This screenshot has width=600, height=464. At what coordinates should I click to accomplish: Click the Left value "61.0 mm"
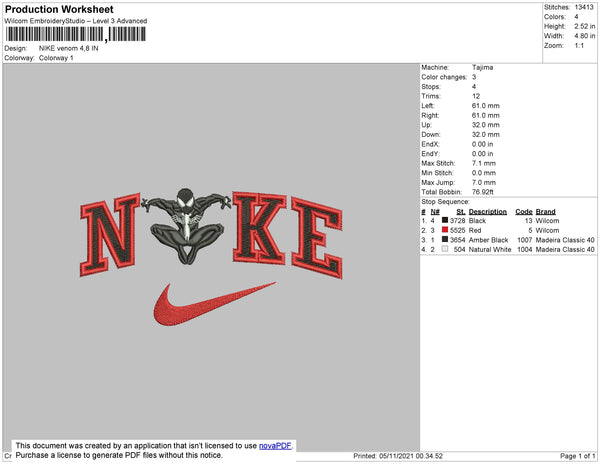click(x=486, y=106)
